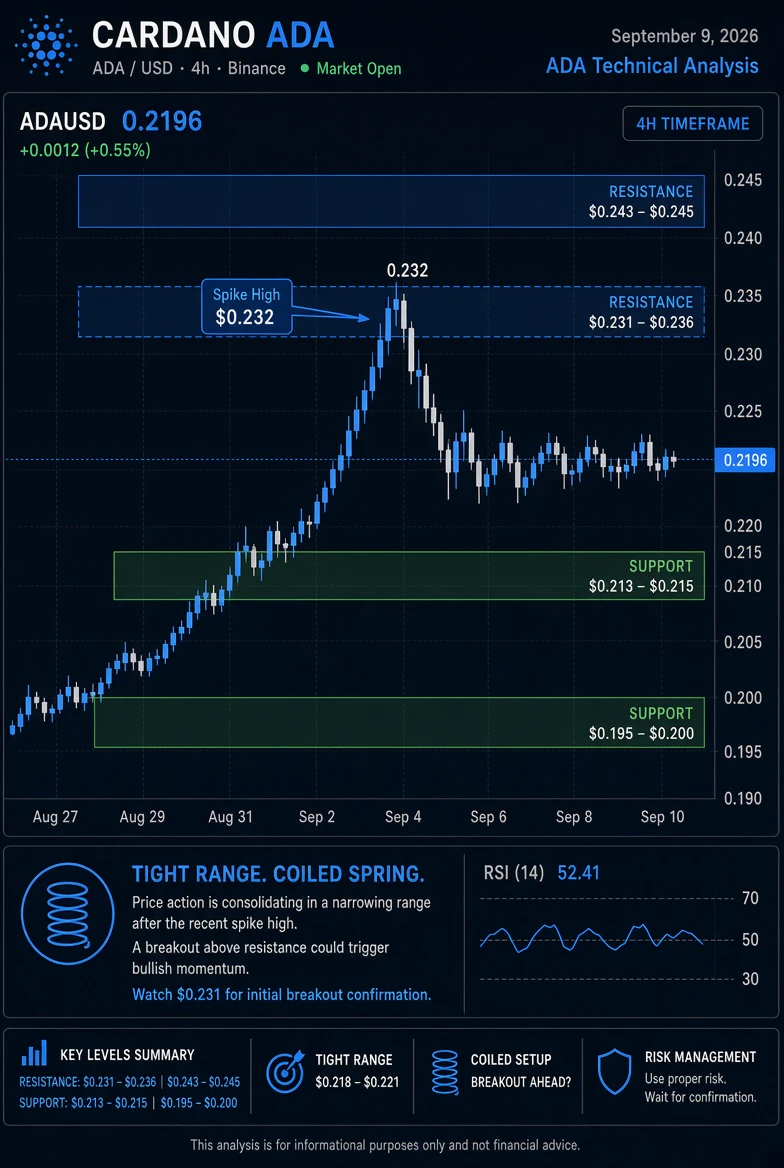
Task: Click the Sep 4 date axis label
Action: click(x=403, y=817)
